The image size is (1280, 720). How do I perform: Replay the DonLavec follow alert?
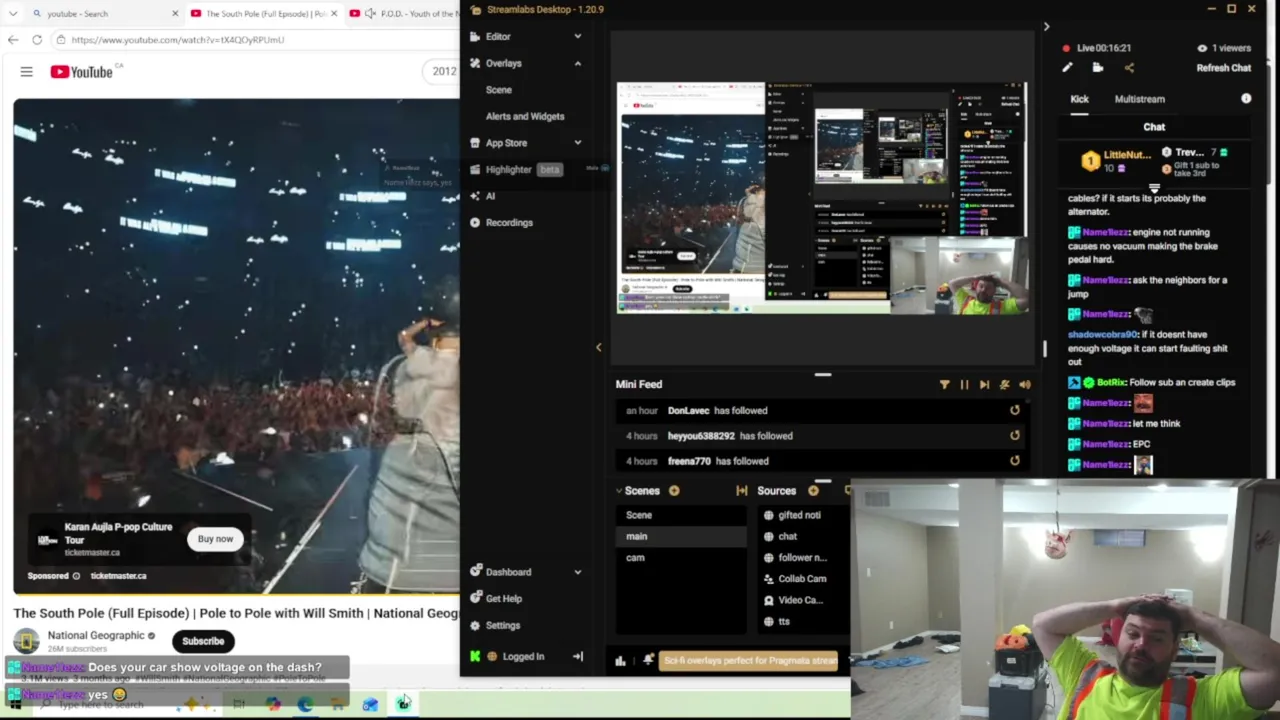(1014, 410)
